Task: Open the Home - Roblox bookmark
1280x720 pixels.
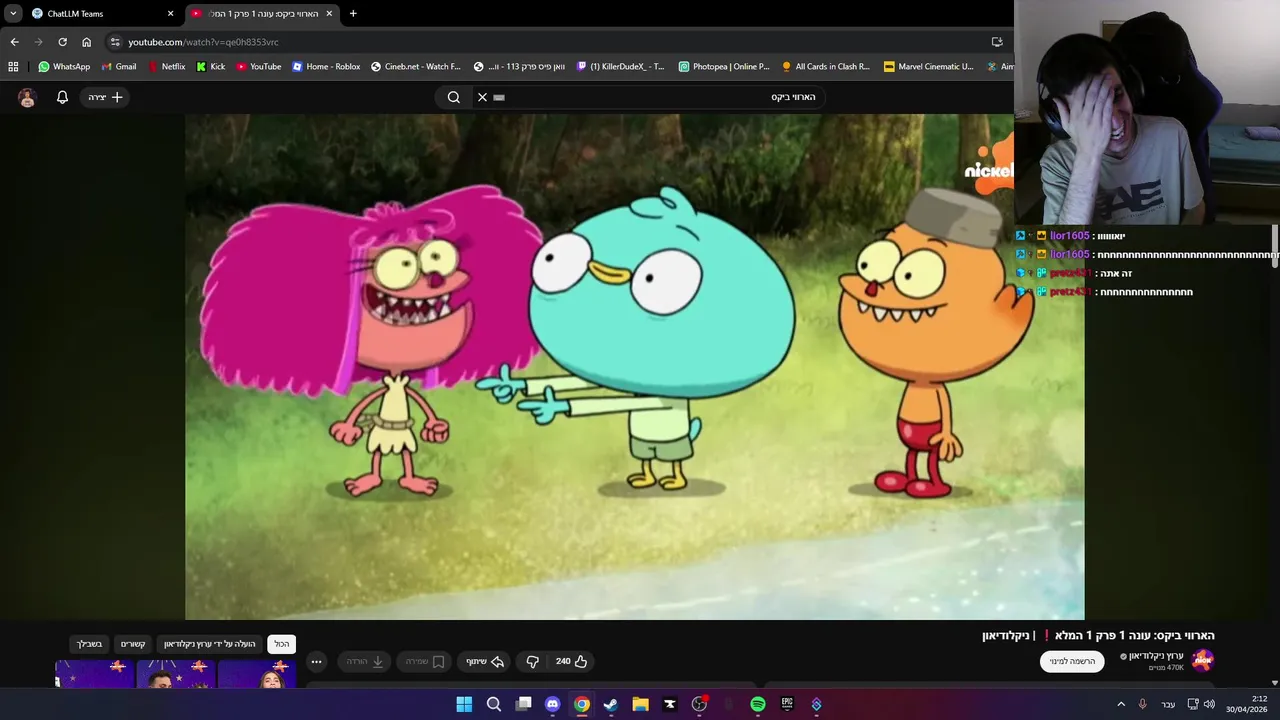Action: (x=326, y=67)
